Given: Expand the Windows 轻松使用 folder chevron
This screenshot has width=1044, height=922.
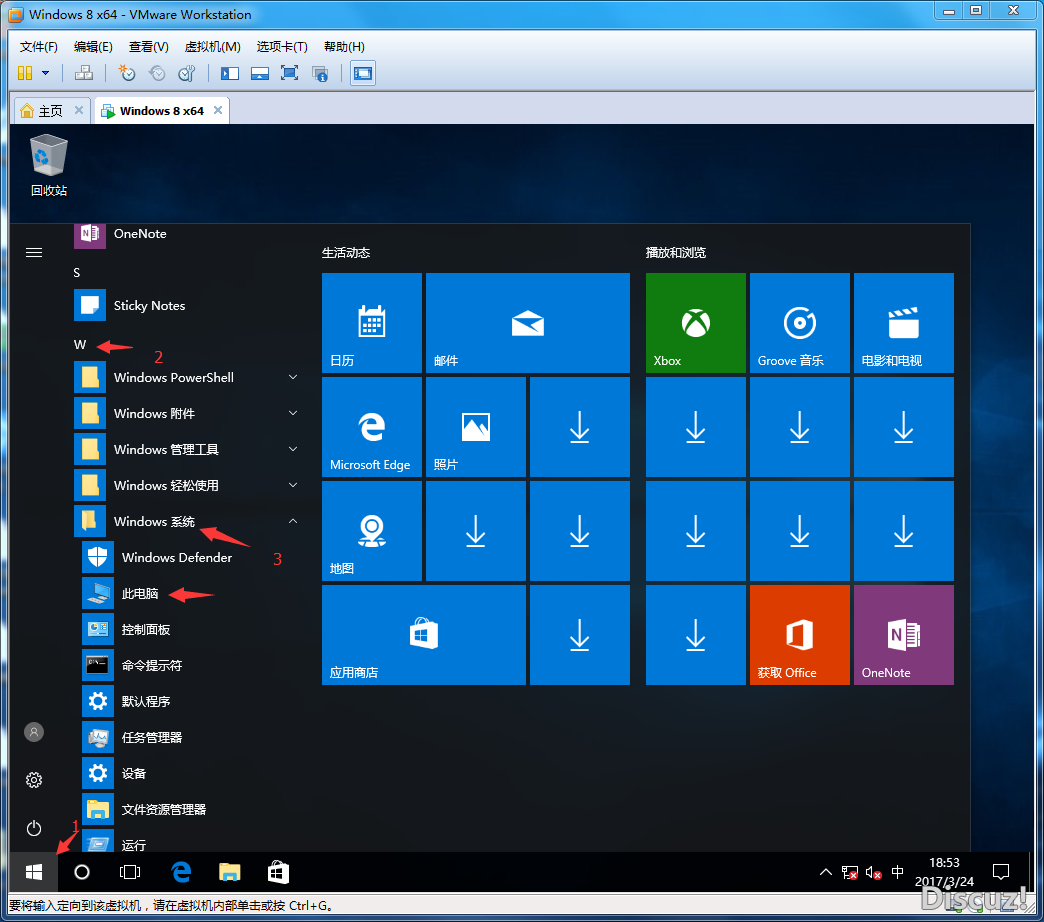Looking at the screenshot, I should (x=293, y=485).
